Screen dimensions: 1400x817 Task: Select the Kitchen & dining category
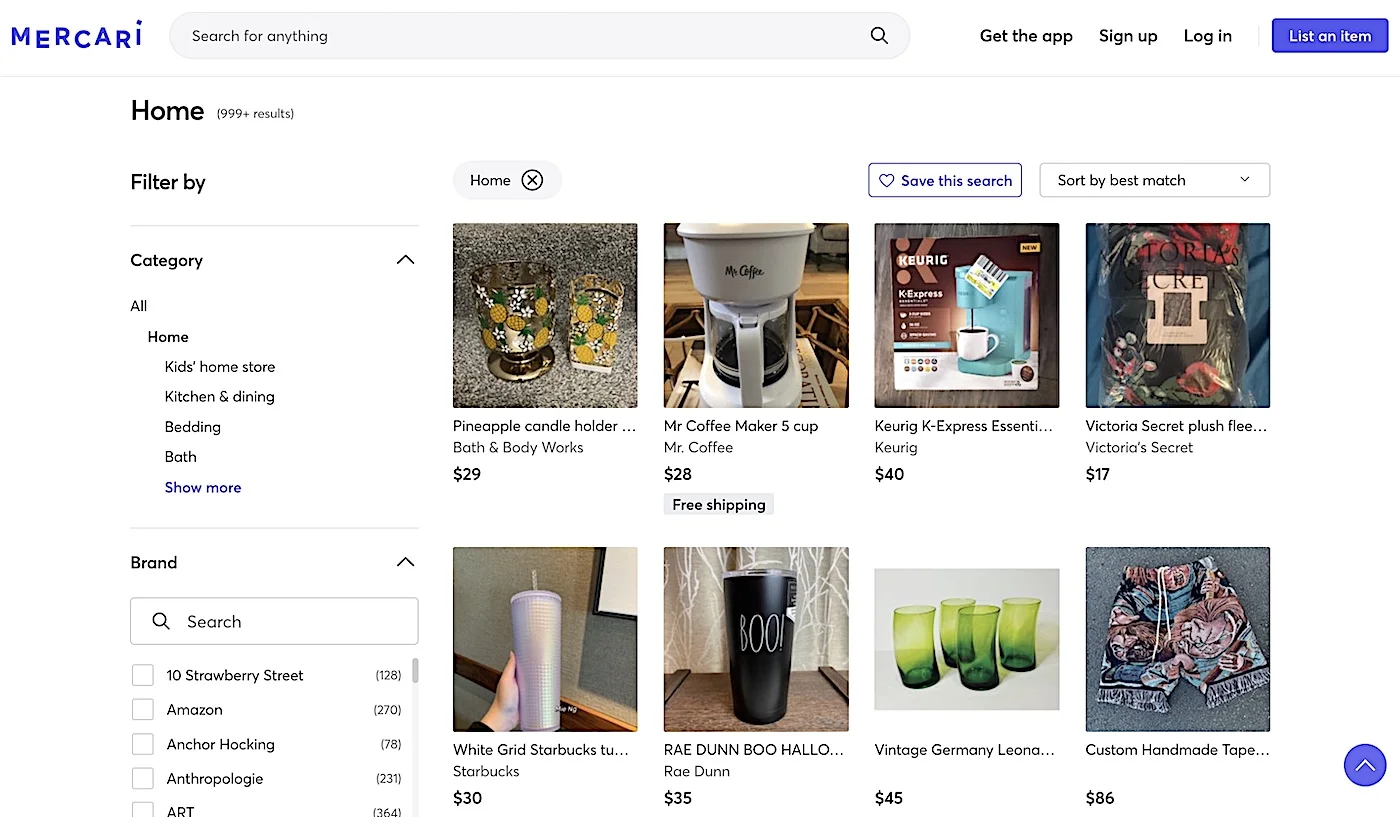(220, 397)
